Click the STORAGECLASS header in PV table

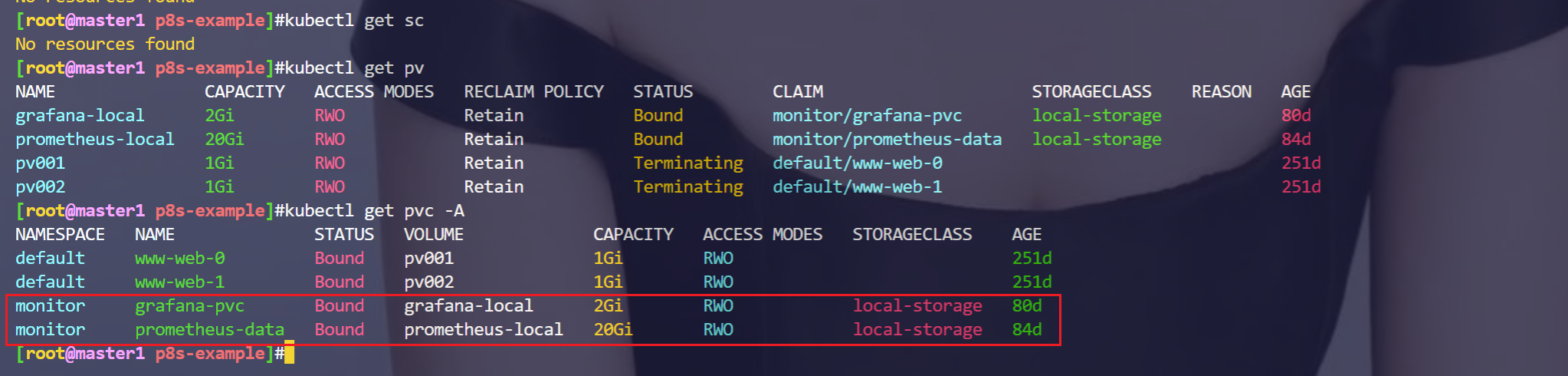(x=1091, y=91)
